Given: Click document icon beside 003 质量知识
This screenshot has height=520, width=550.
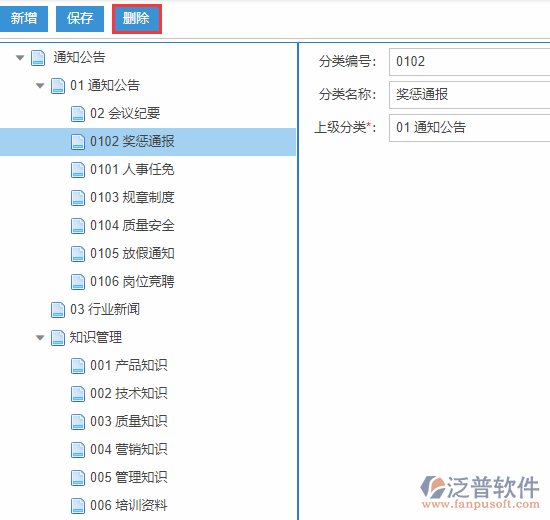Looking at the screenshot, I should 78,422.
